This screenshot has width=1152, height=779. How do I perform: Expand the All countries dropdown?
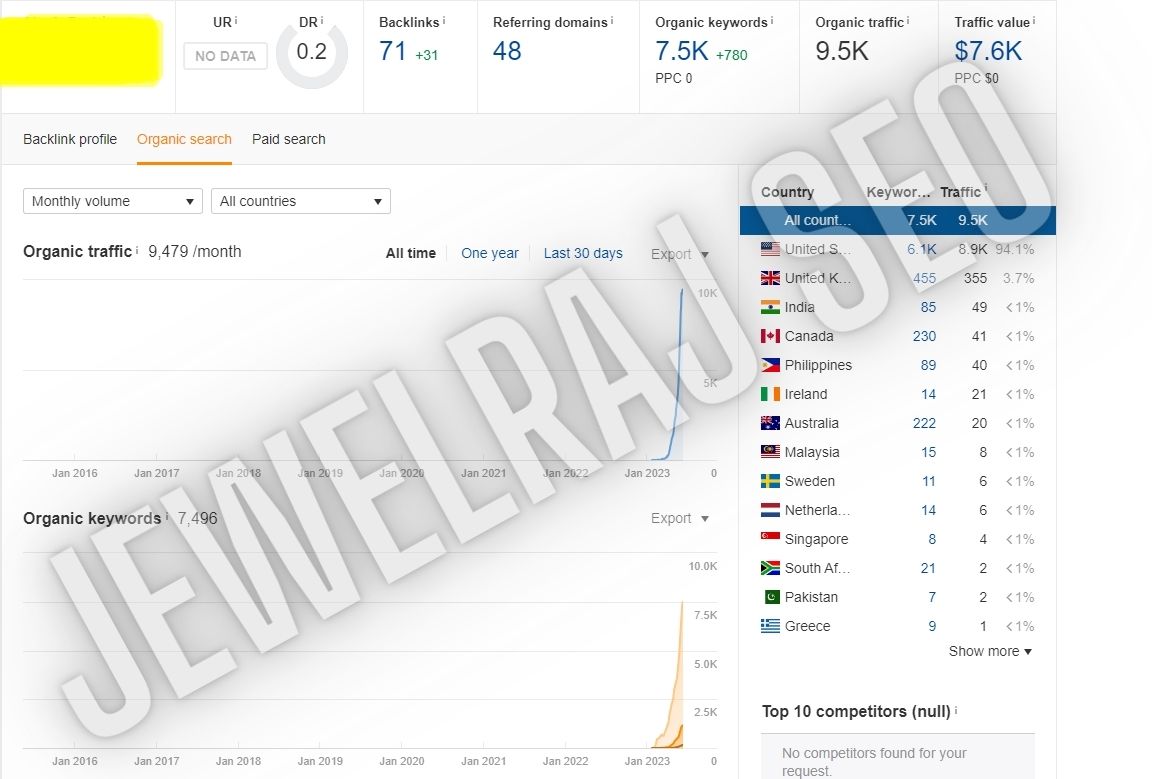pyautogui.click(x=300, y=201)
